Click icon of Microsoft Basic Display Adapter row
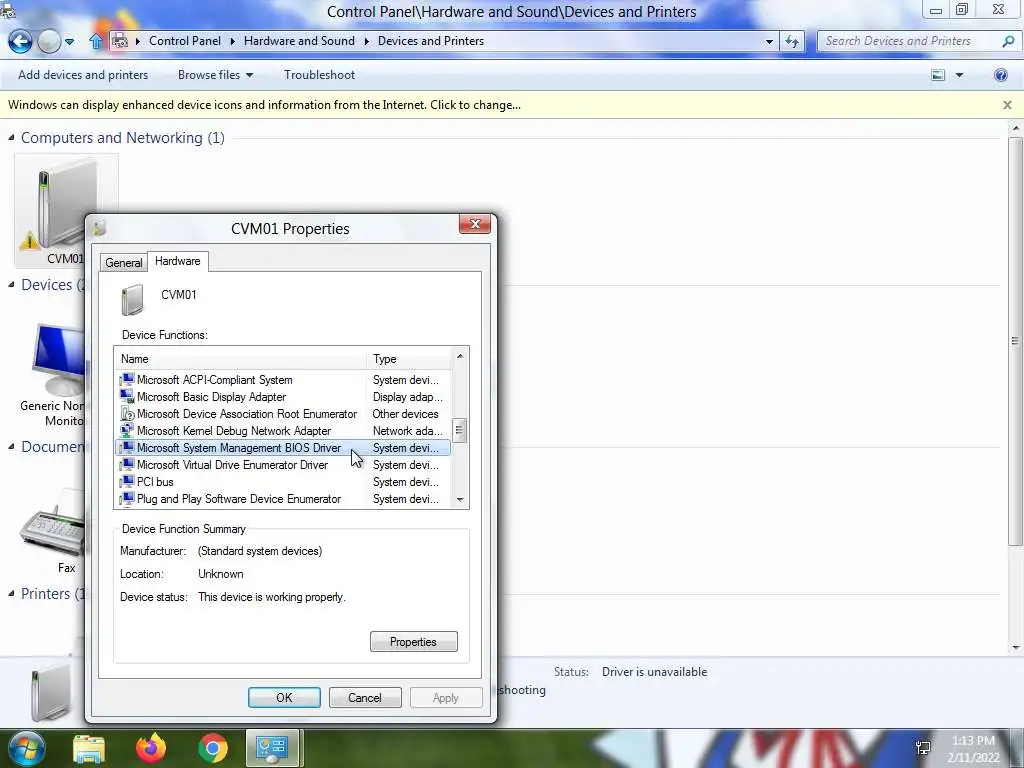 pyautogui.click(x=127, y=396)
